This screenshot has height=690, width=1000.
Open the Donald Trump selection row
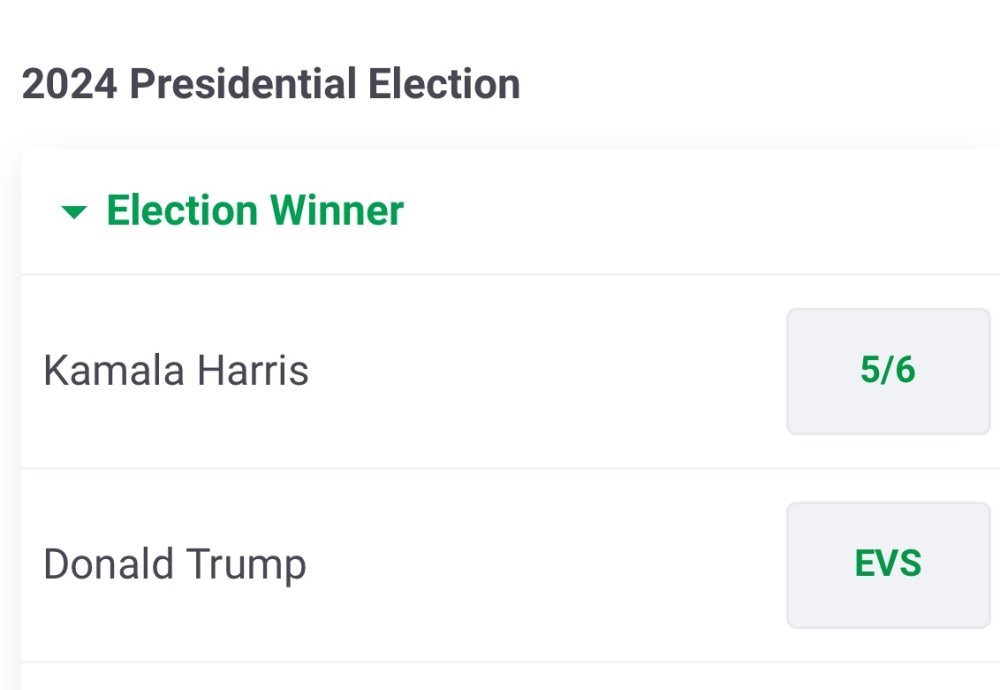pos(400,565)
